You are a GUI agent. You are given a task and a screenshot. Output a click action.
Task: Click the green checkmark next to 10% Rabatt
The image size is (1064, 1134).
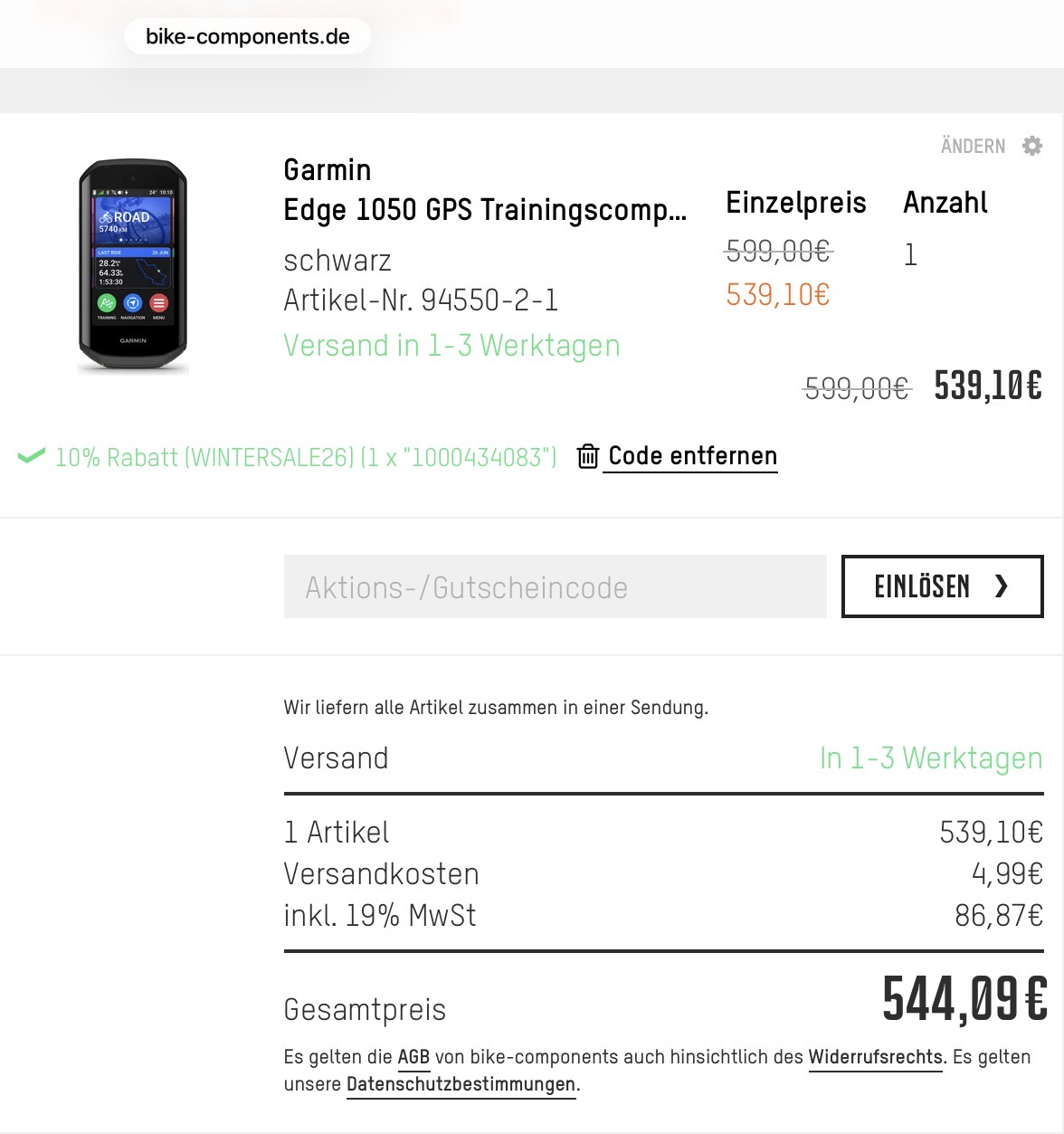(32, 456)
